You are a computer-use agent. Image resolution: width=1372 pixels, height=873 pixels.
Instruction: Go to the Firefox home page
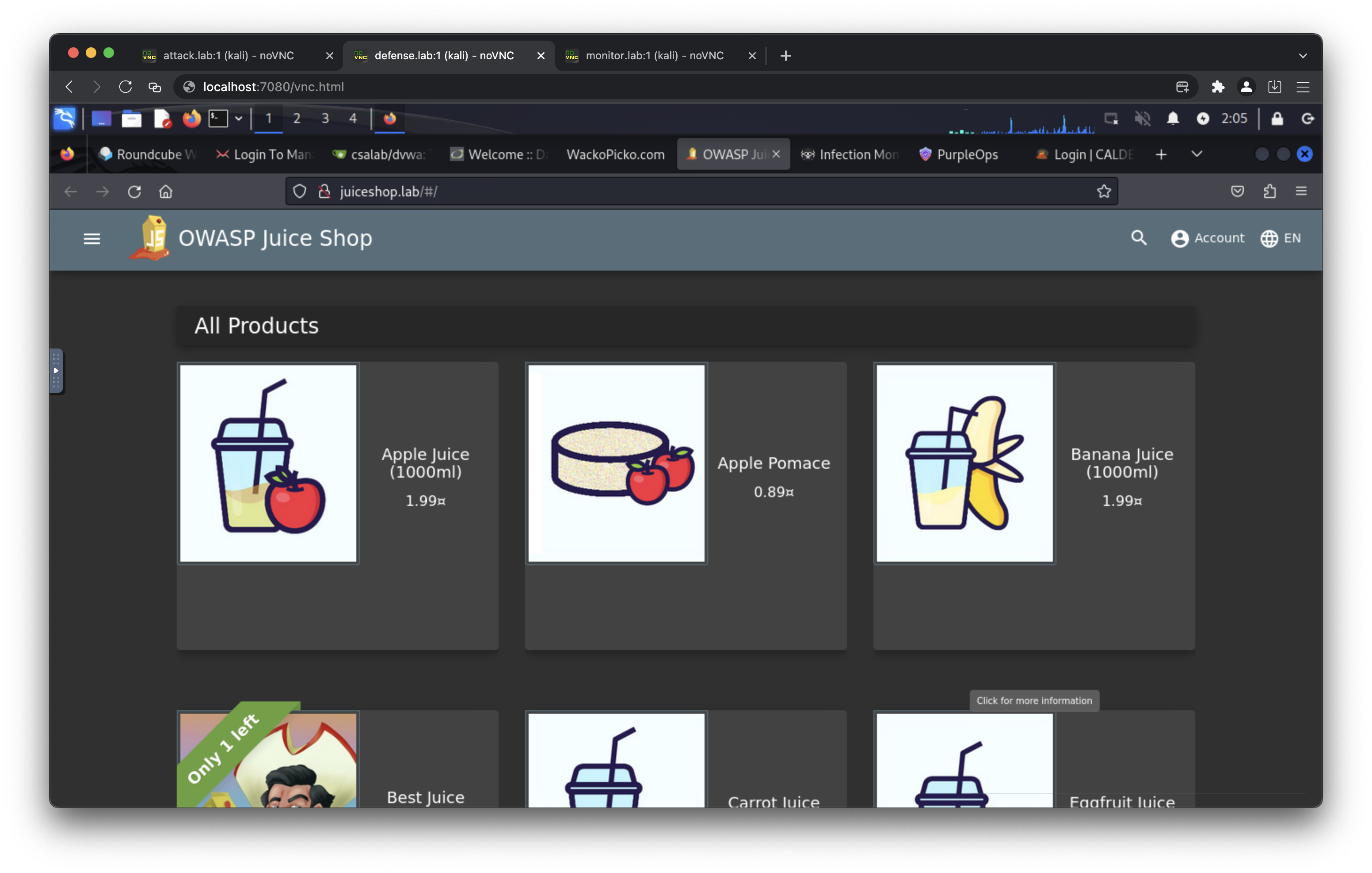(166, 191)
